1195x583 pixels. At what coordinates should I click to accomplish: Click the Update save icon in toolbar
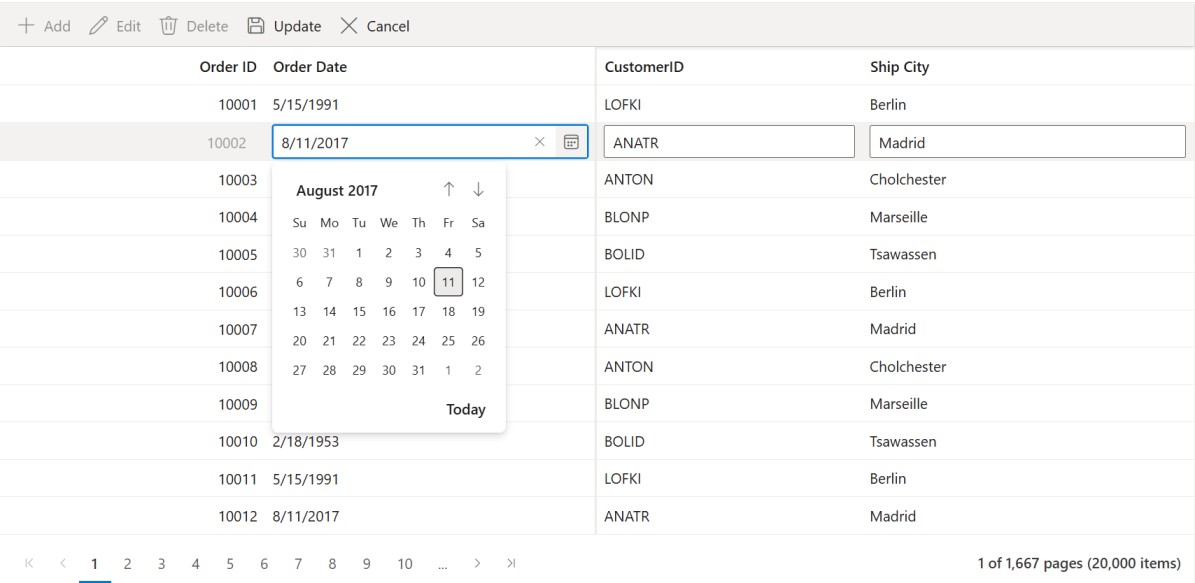point(256,26)
